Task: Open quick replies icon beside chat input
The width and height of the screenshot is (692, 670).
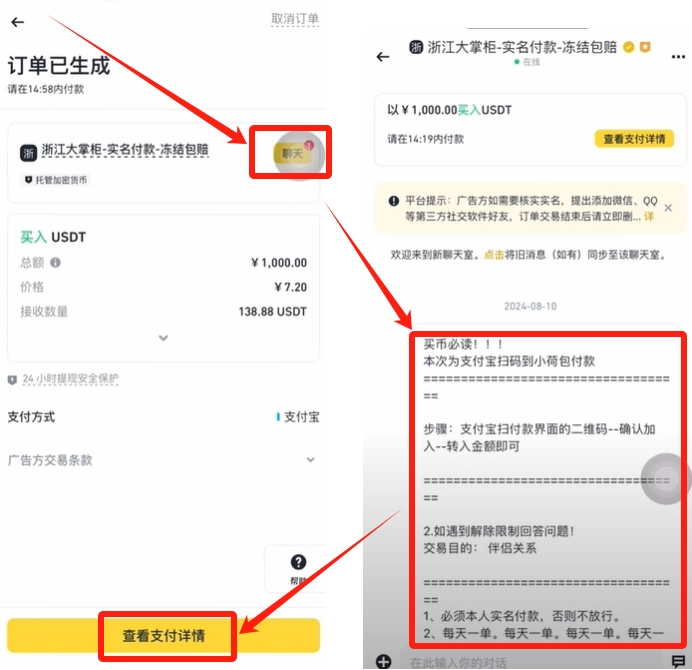Action: coord(678,661)
